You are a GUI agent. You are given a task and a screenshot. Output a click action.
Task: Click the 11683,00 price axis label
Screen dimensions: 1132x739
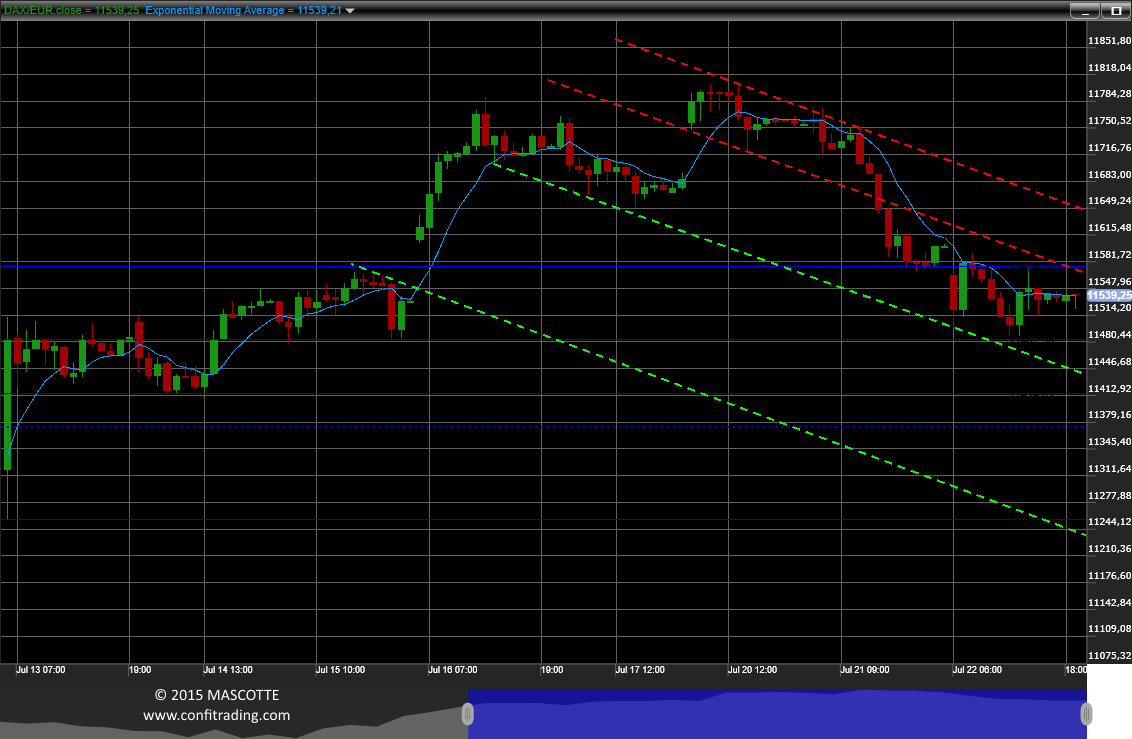pos(1109,175)
